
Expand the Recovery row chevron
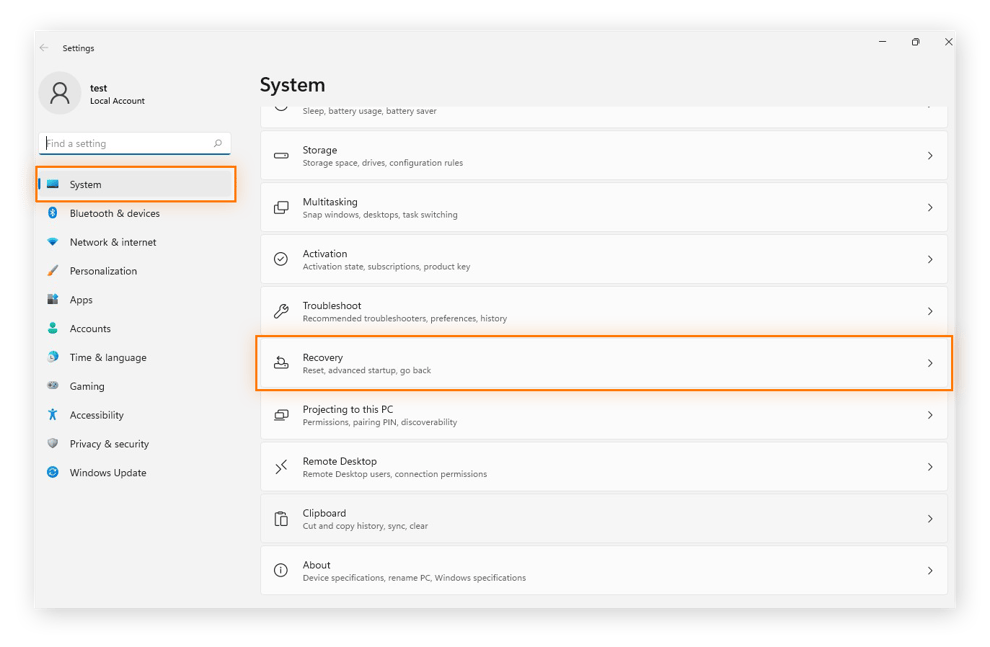pos(930,363)
